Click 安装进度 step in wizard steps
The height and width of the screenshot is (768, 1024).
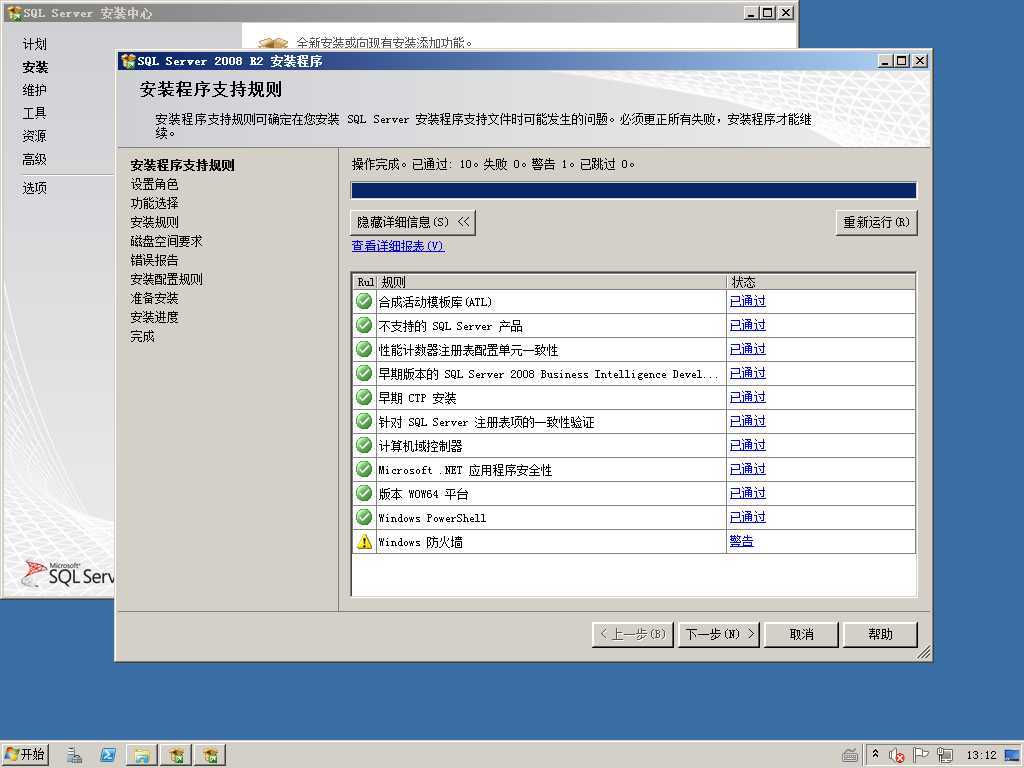[154, 317]
